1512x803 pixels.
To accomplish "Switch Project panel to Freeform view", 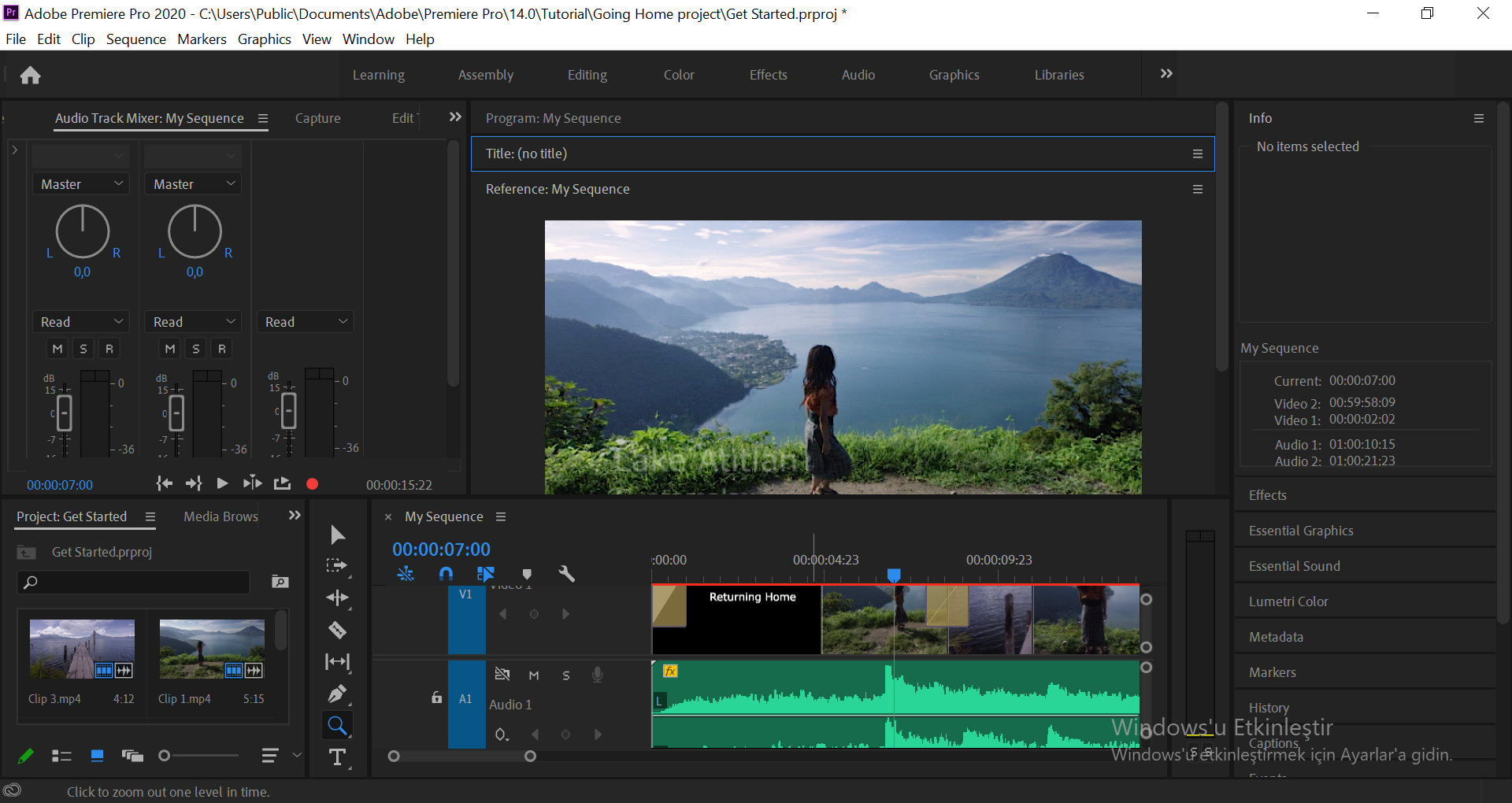I will [132, 756].
